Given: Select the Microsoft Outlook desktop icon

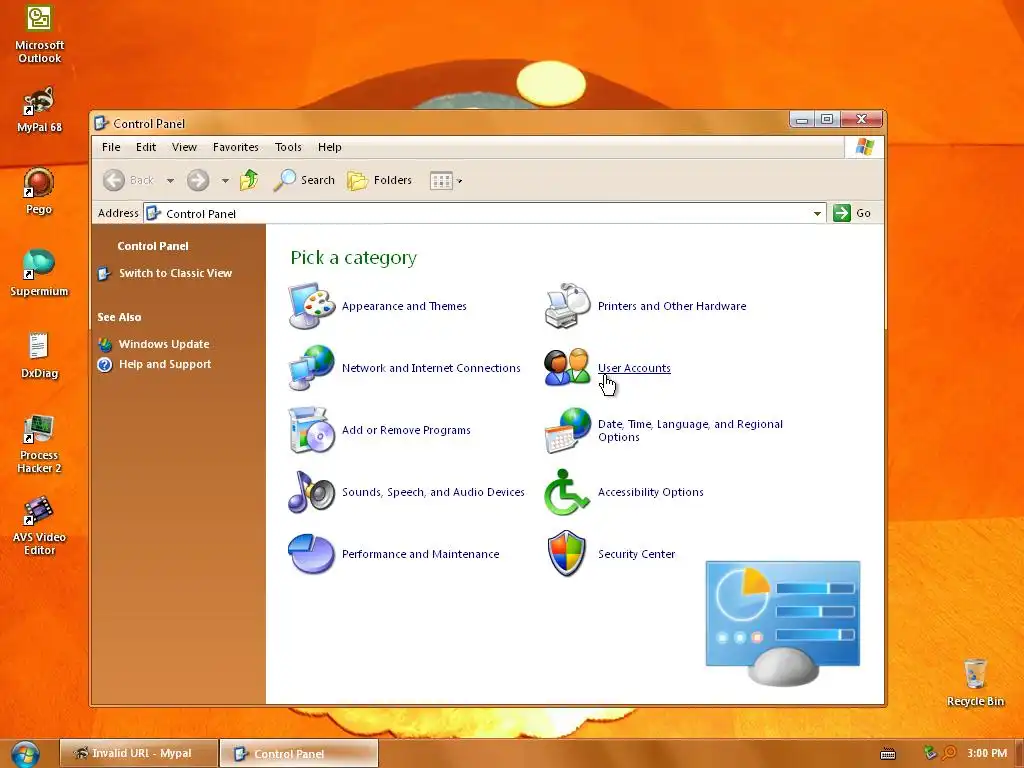Looking at the screenshot, I should click(x=39, y=34).
